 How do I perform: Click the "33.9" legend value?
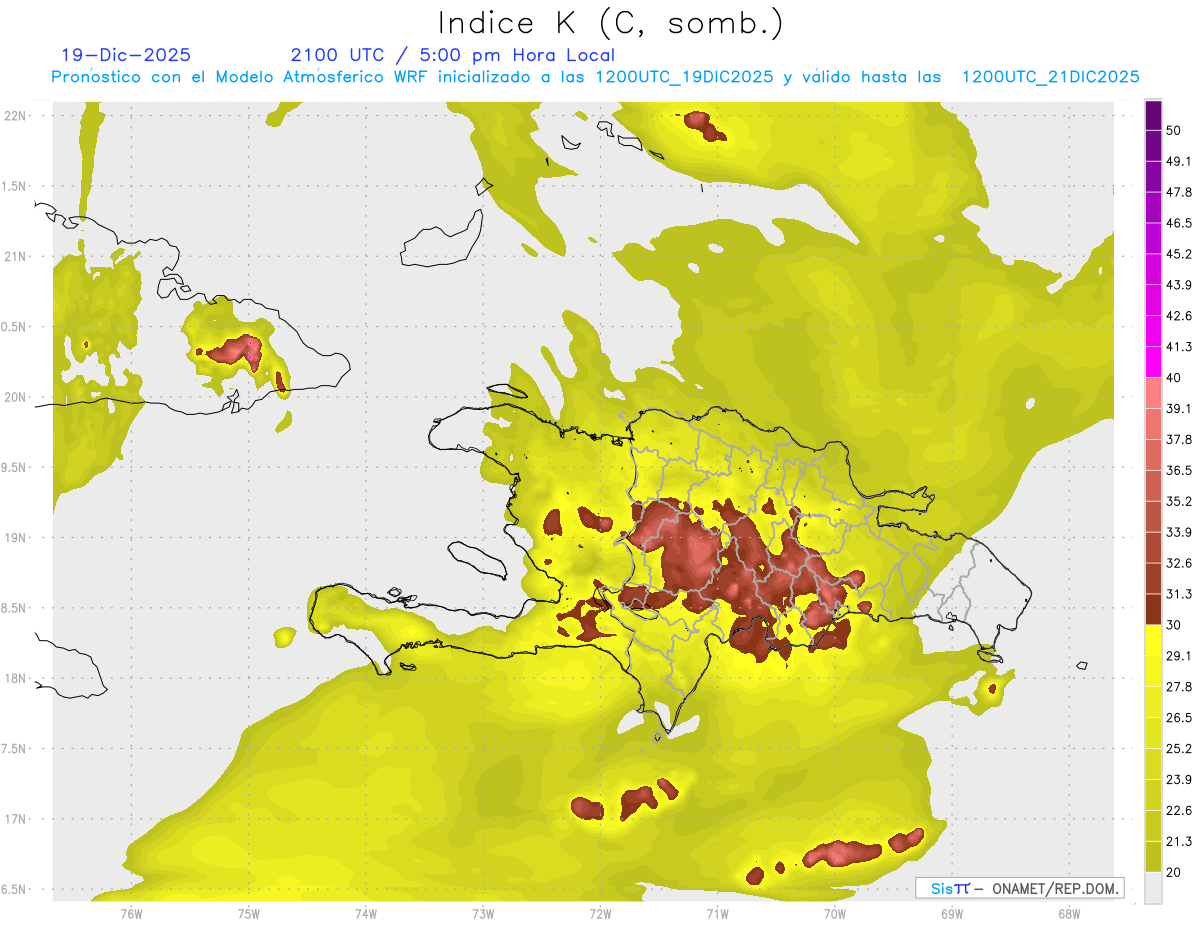1179,532
